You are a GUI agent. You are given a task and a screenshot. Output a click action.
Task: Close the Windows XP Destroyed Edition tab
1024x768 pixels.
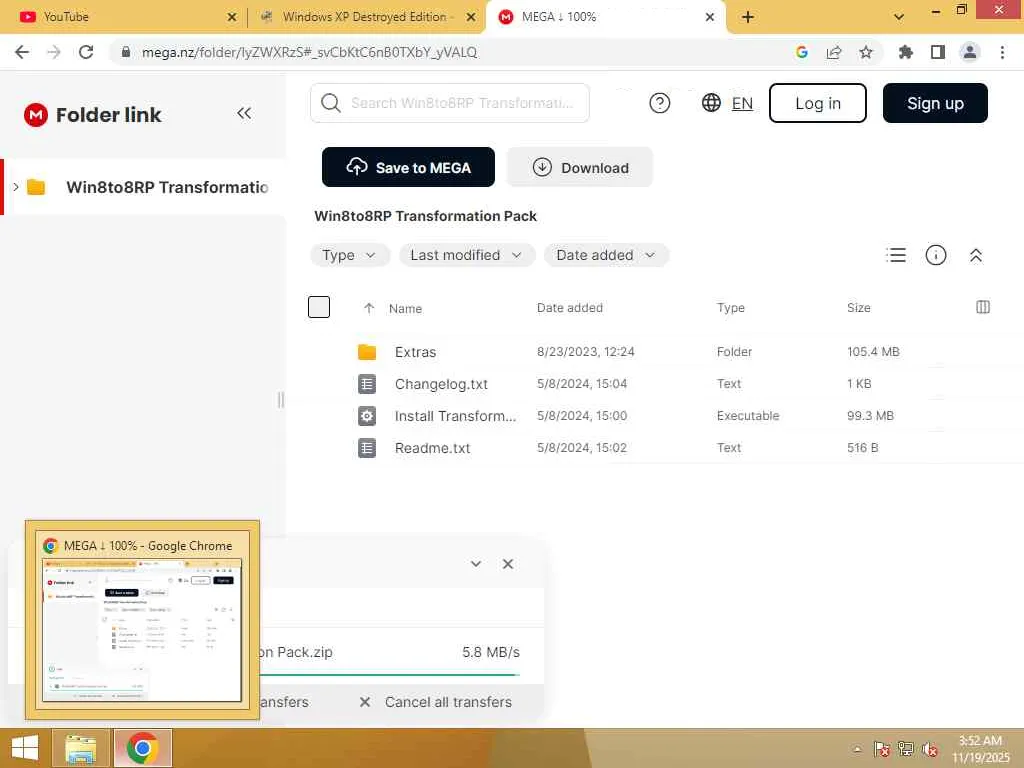pyautogui.click(x=471, y=17)
